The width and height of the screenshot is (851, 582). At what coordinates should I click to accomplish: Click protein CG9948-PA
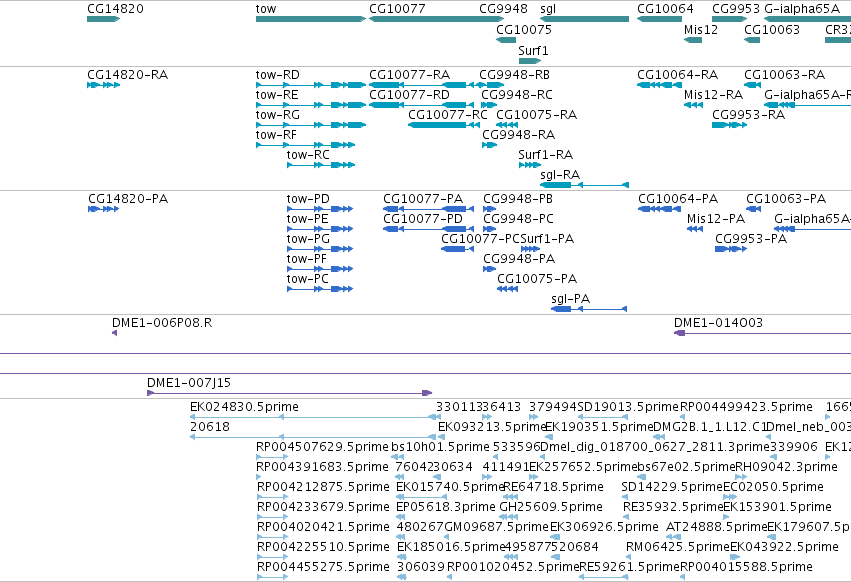click(490, 269)
